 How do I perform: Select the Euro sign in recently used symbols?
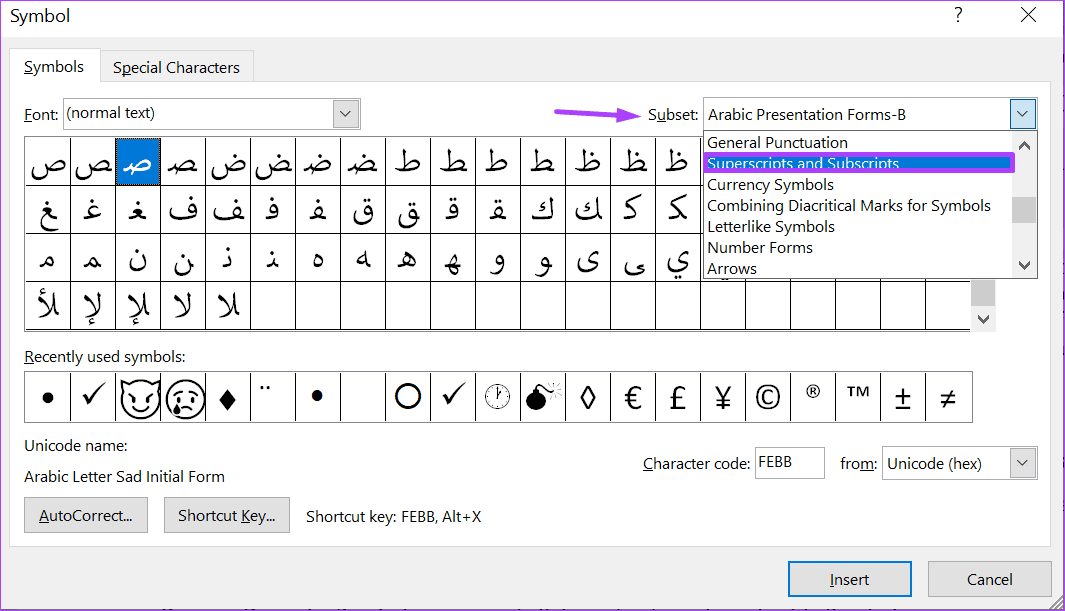click(x=632, y=397)
